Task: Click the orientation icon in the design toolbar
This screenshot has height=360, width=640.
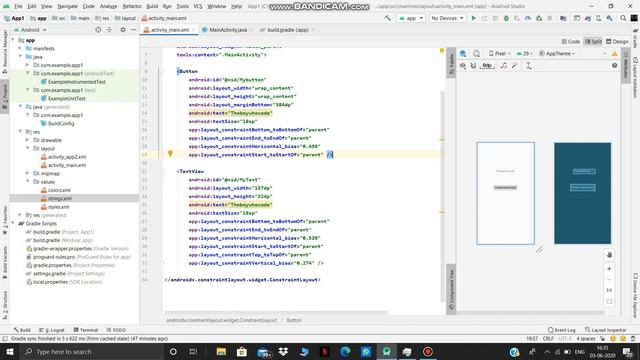Action: [476, 53]
